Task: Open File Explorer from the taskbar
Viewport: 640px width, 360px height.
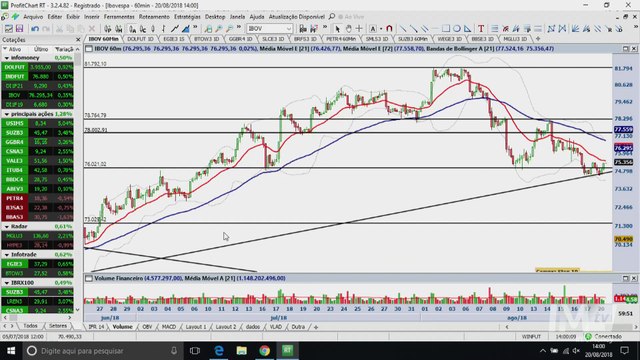Action: tap(242, 351)
